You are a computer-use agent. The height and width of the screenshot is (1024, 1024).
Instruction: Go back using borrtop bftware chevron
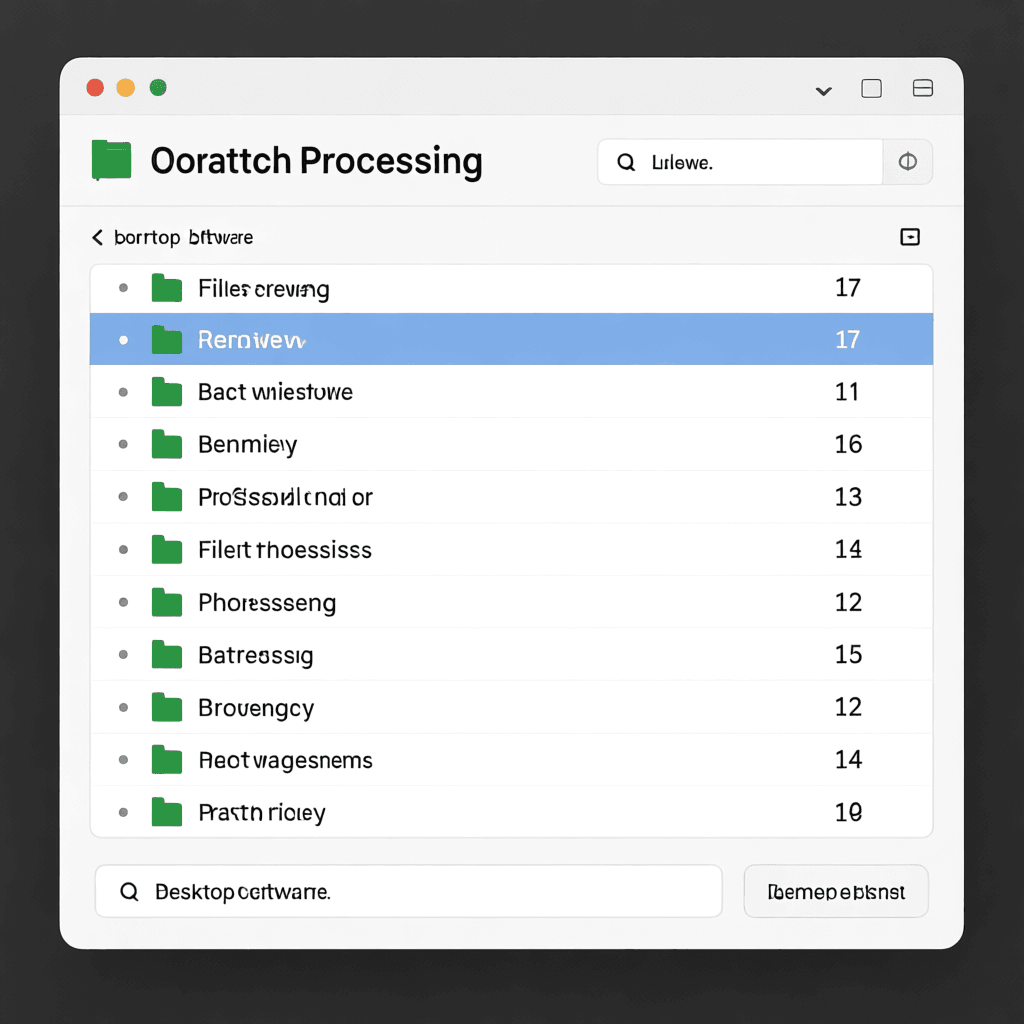click(97, 237)
